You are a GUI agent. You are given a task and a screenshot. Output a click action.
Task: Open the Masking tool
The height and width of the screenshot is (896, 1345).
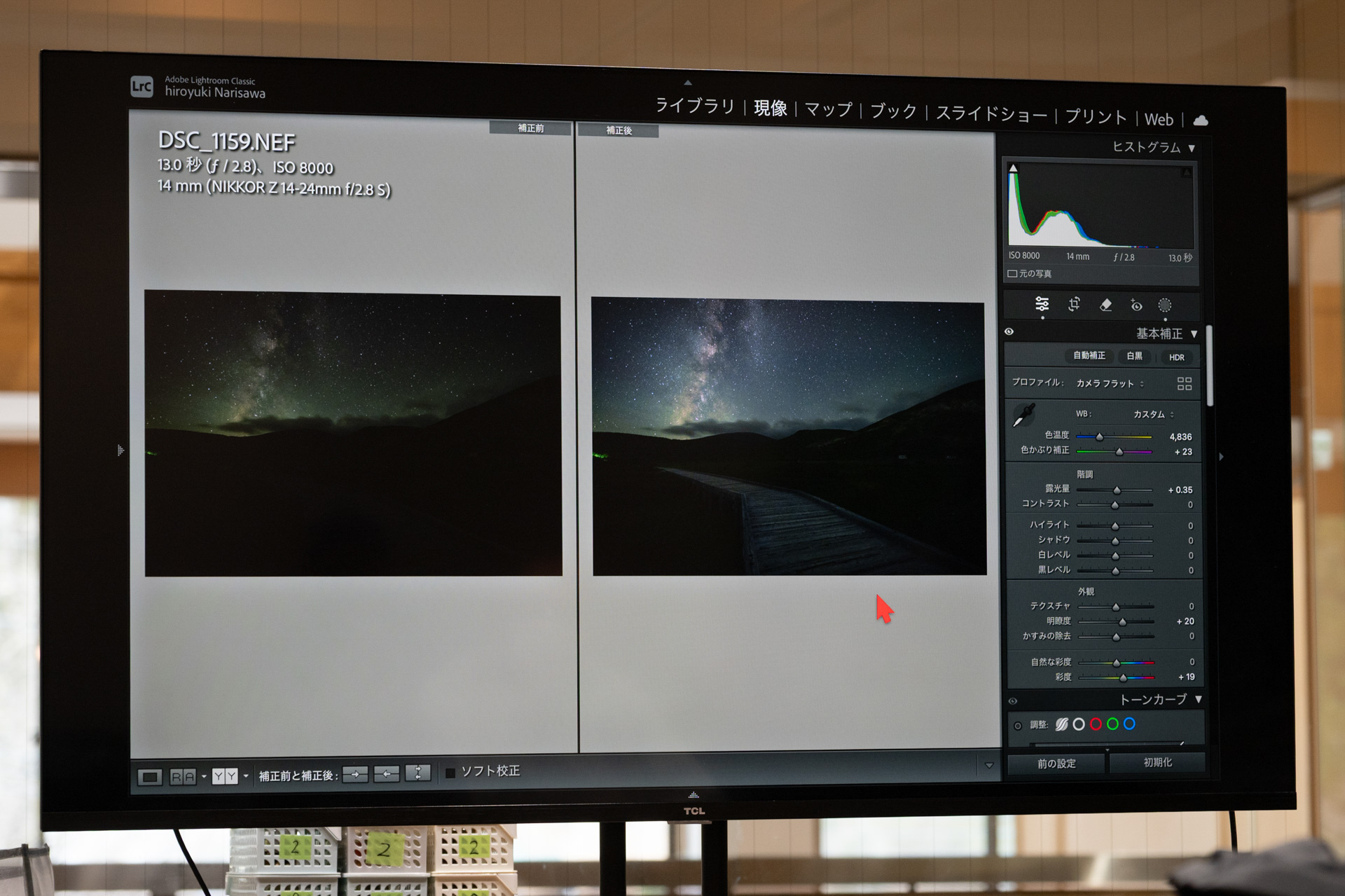(x=1164, y=305)
